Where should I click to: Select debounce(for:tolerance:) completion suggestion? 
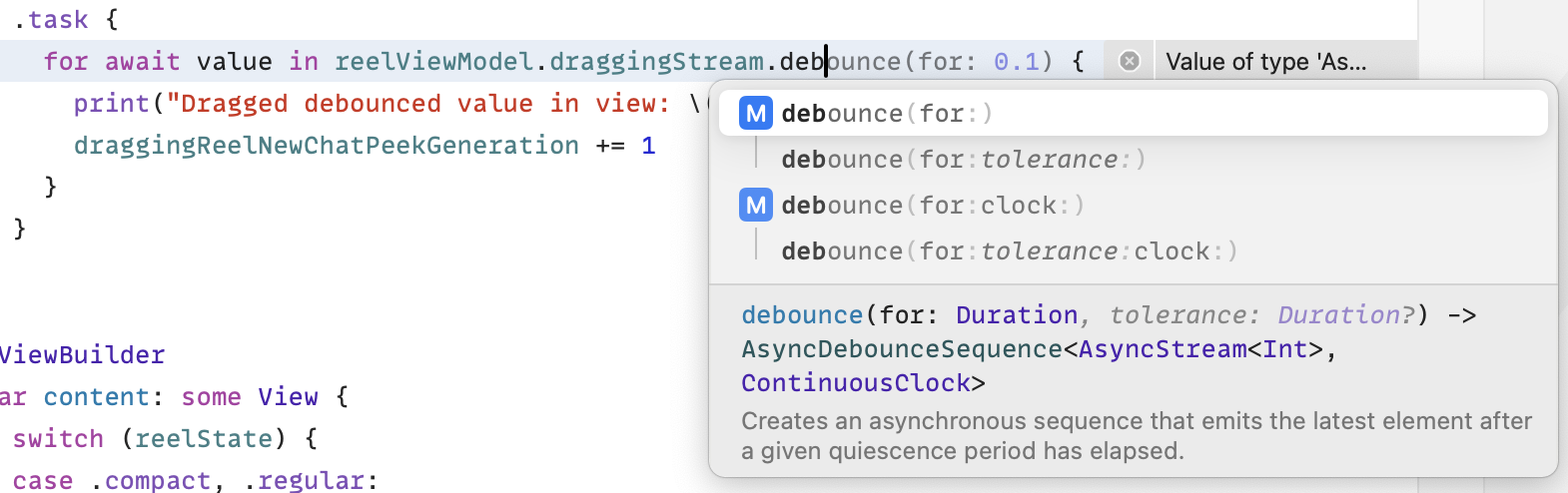coord(1133,160)
